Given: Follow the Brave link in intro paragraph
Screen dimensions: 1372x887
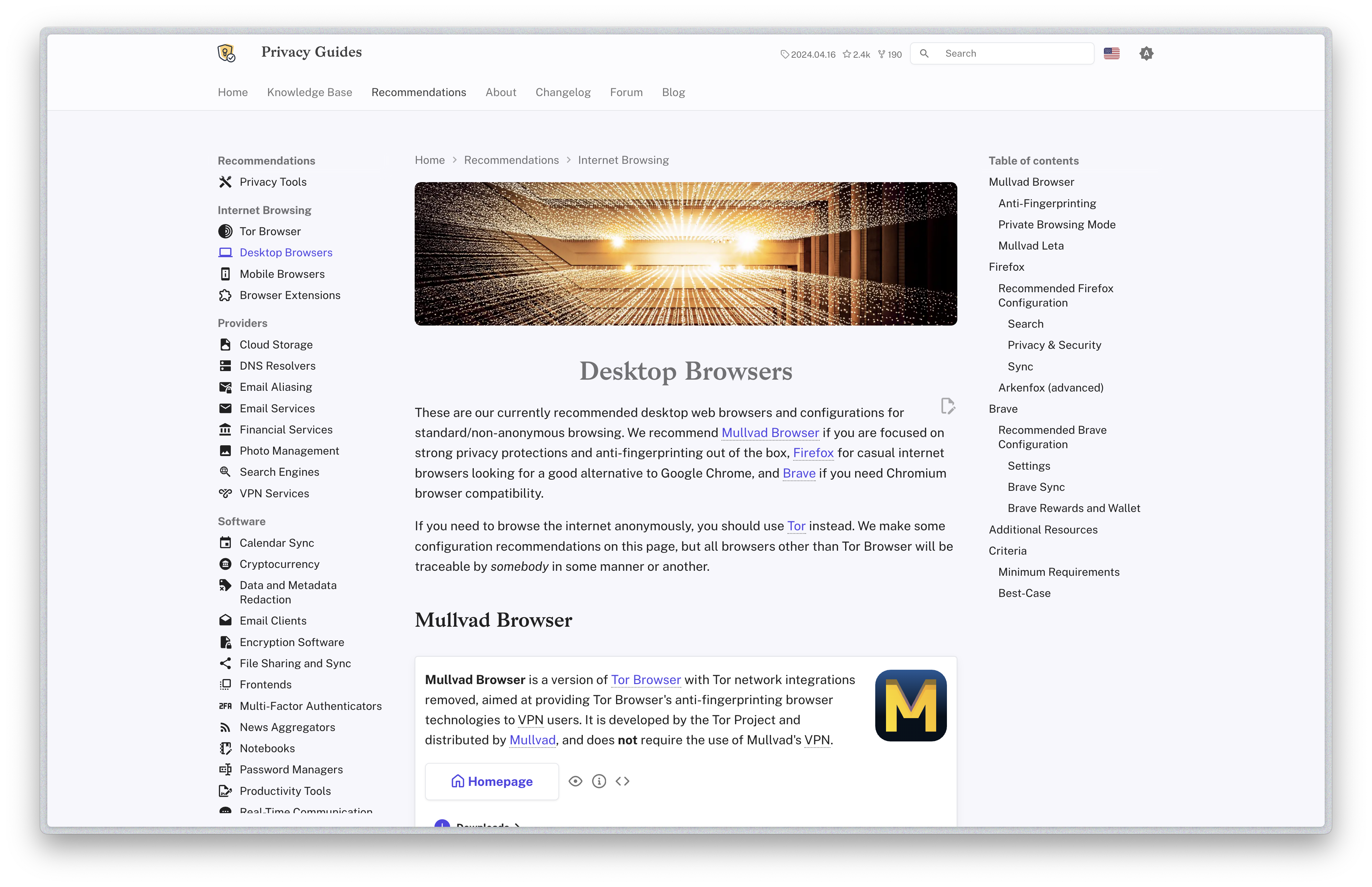Looking at the screenshot, I should click(x=799, y=474).
